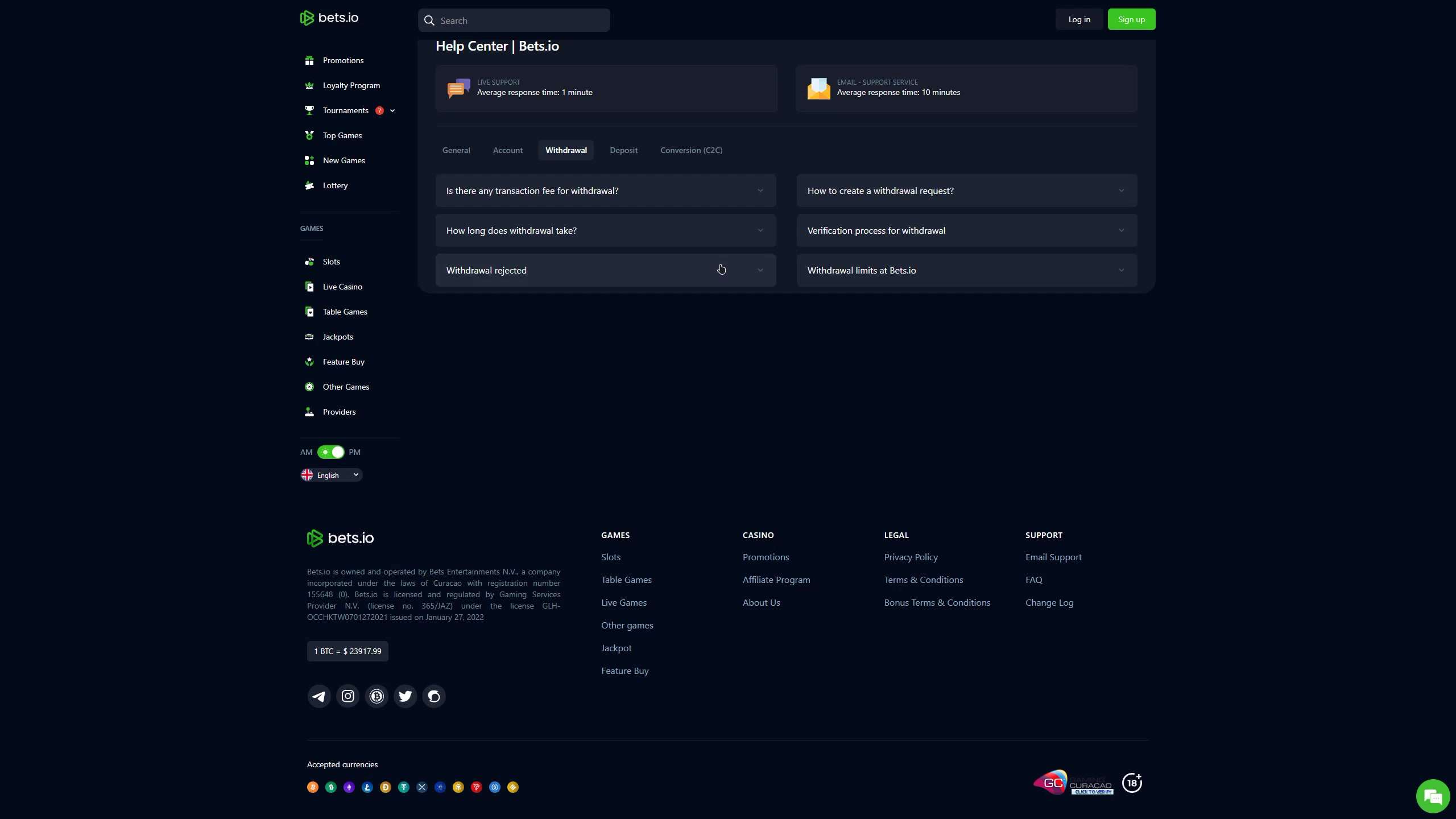This screenshot has height=819, width=1456.
Task: Open the Change Log link
Action: 1049,603
